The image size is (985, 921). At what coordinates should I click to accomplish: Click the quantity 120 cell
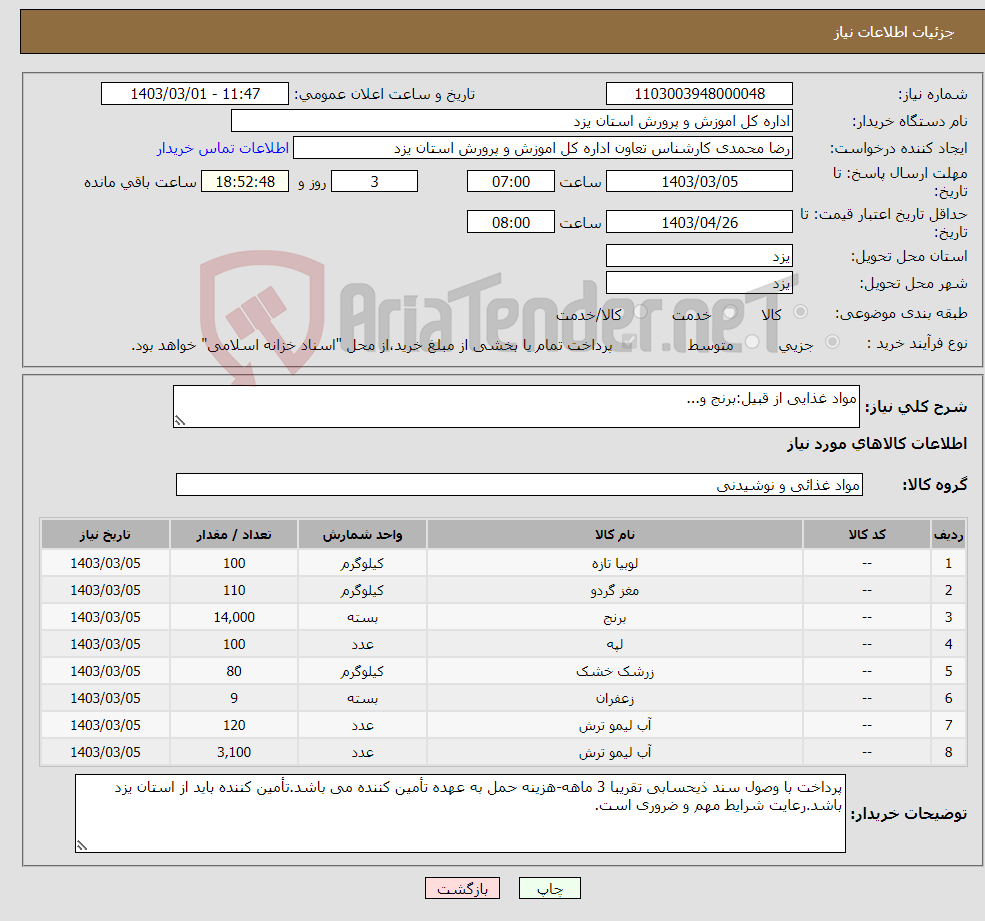click(x=234, y=726)
